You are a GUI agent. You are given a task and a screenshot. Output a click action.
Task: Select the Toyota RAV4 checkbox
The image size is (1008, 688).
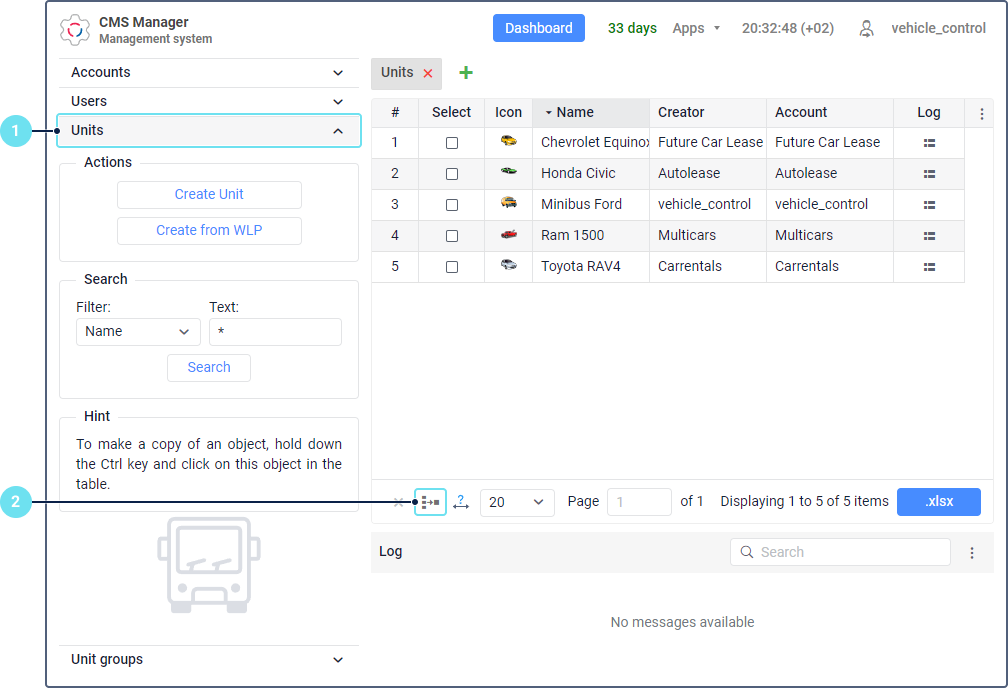[452, 267]
